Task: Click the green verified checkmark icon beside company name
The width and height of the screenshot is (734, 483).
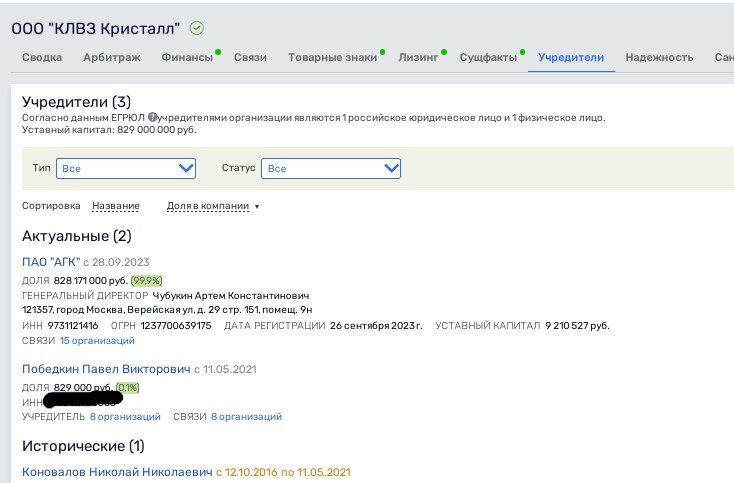Action: (197, 28)
